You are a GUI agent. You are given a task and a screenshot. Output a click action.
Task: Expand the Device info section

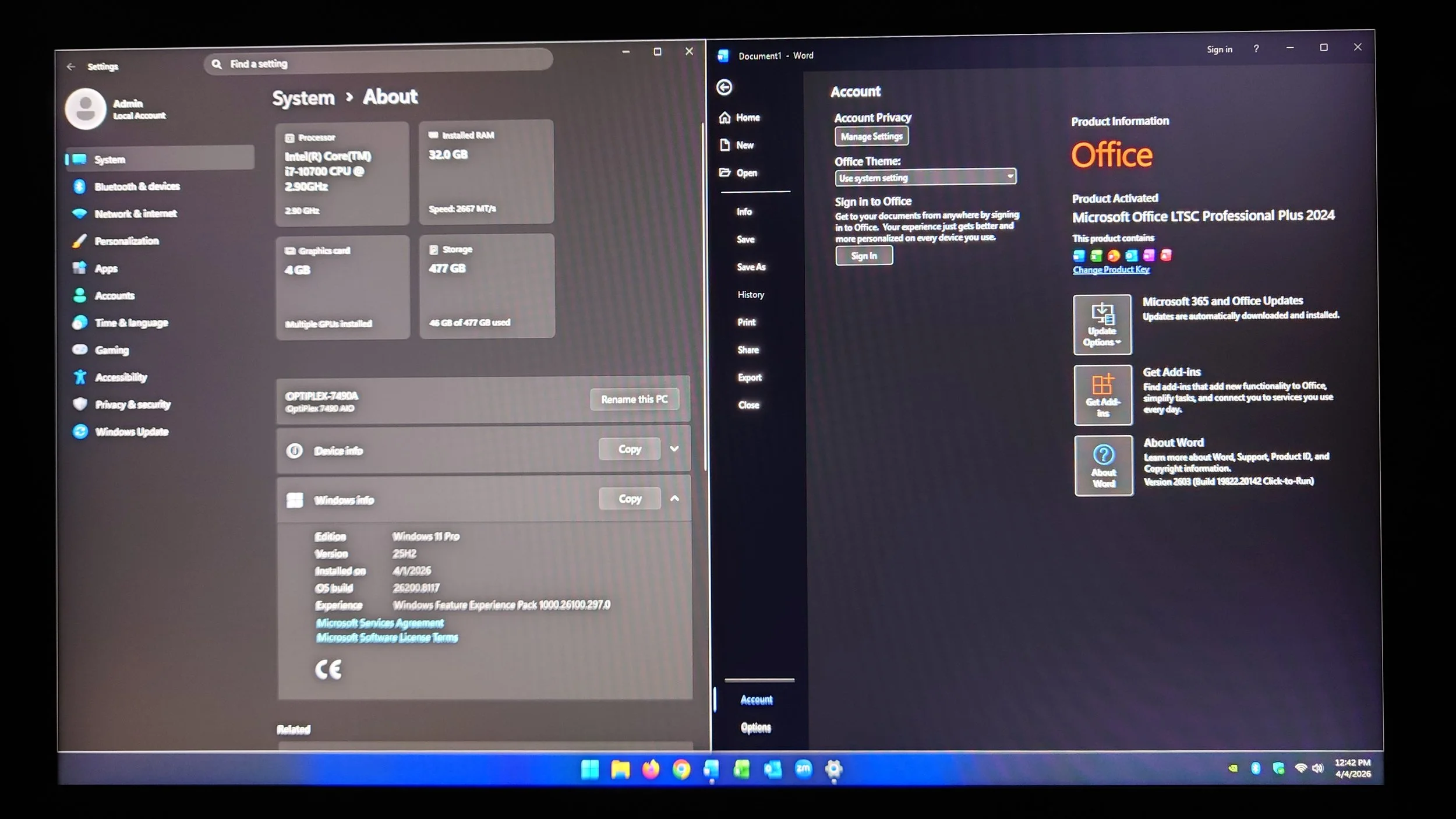point(674,449)
